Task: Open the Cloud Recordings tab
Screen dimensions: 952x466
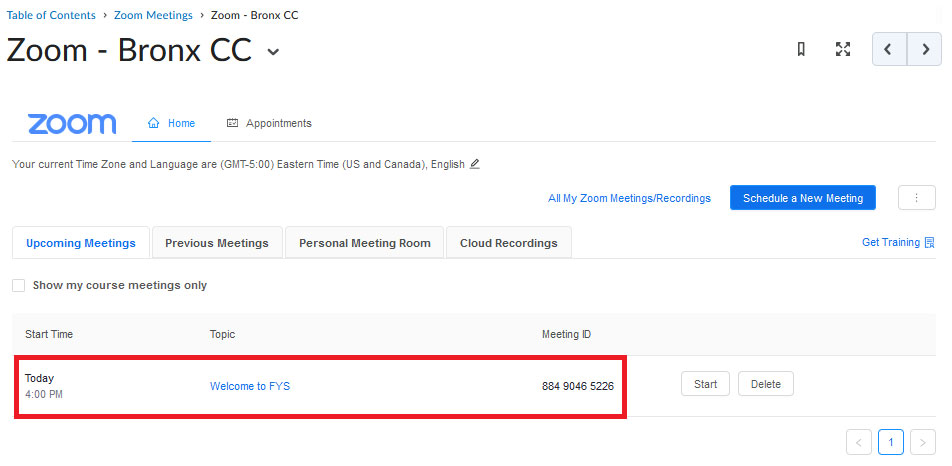Action: 508,243
